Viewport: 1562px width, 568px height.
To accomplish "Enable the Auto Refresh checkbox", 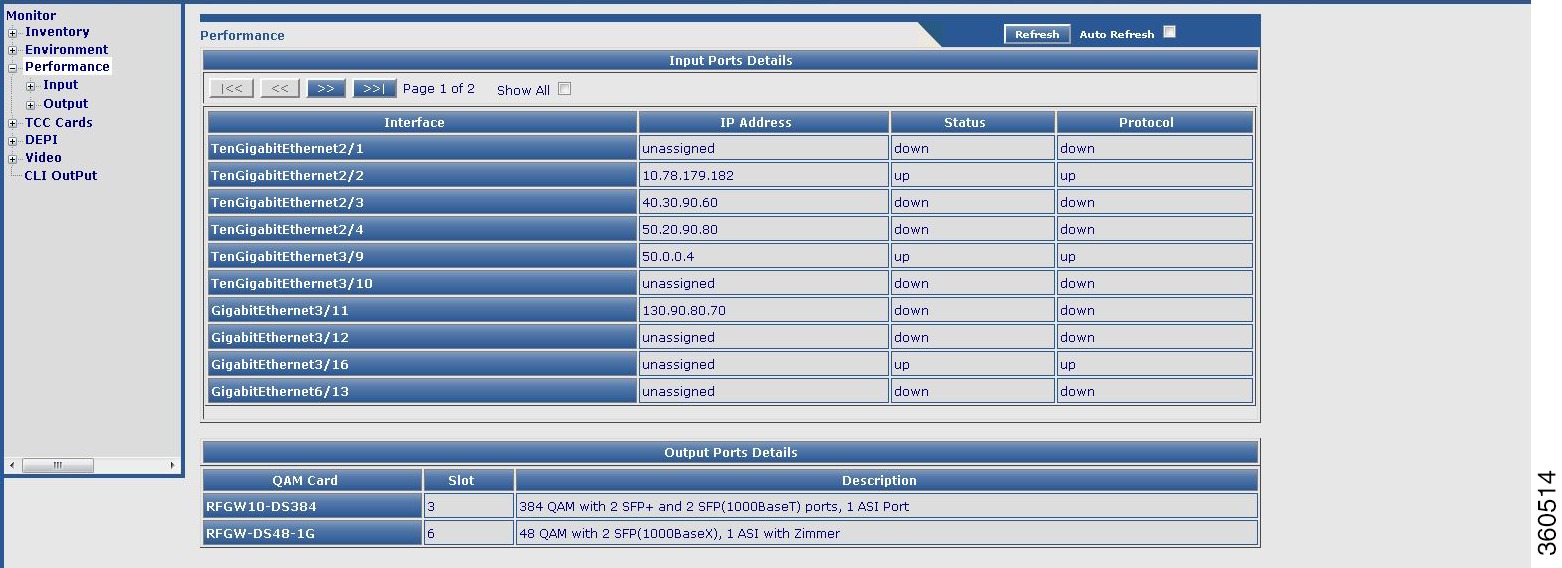I will click(1169, 32).
